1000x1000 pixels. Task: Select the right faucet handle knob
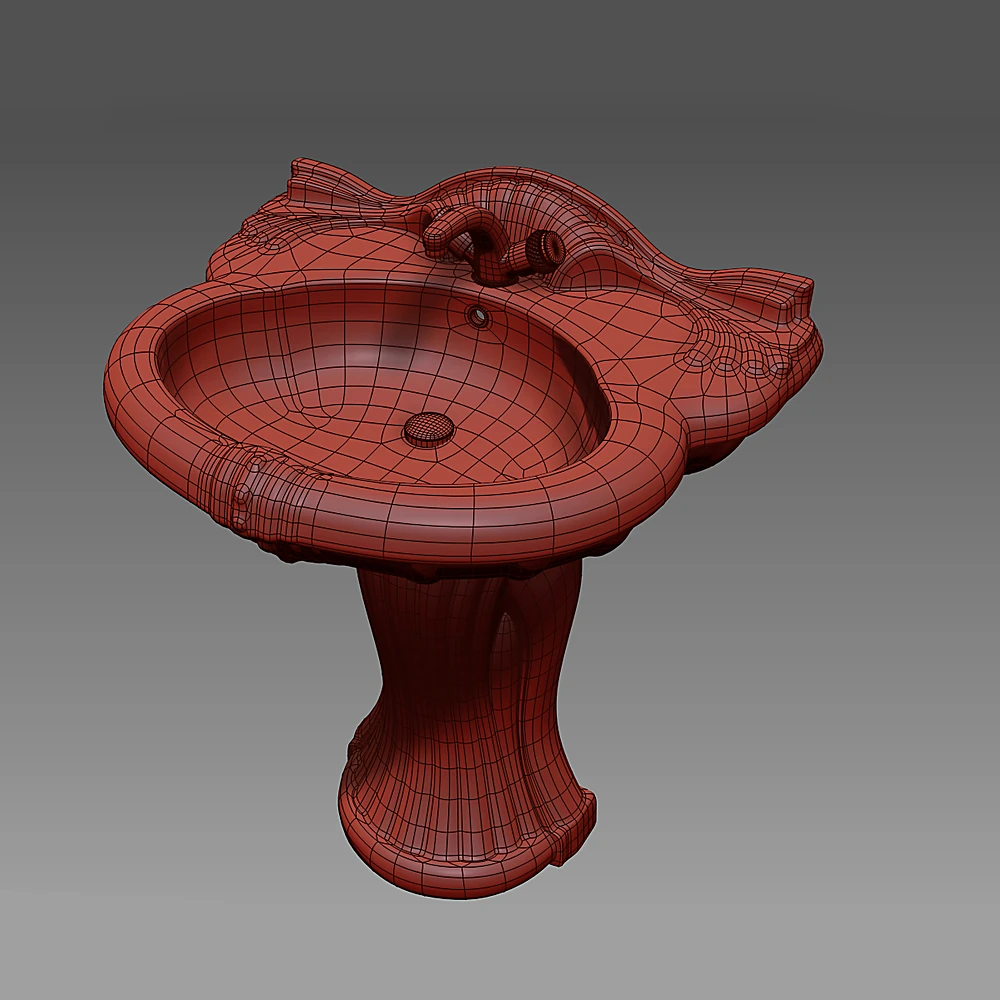click(x=542, y=245)
